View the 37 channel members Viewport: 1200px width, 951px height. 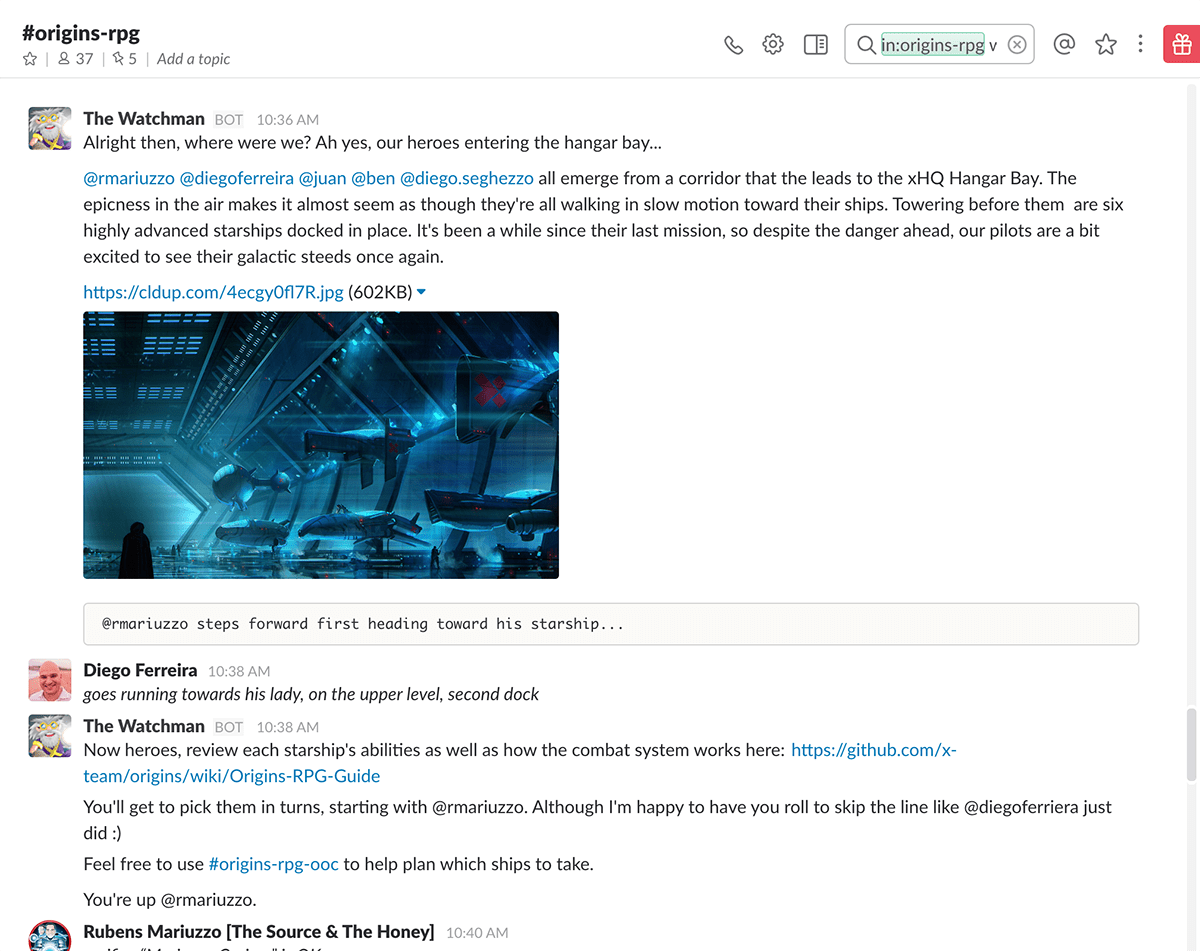[x=75, y=59]
